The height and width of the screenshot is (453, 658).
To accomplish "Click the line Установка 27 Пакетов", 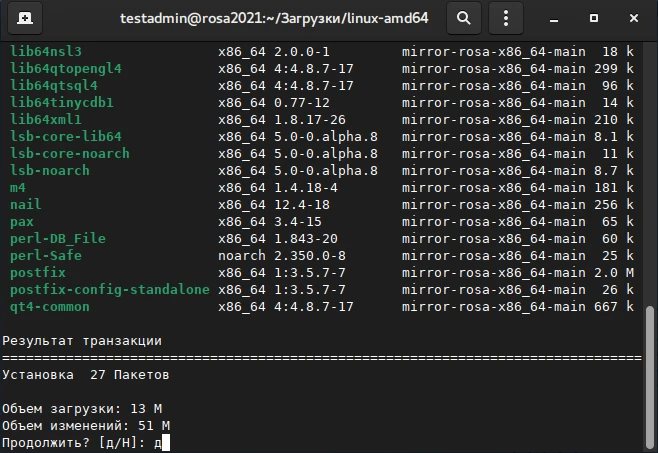I will point(86,374).
